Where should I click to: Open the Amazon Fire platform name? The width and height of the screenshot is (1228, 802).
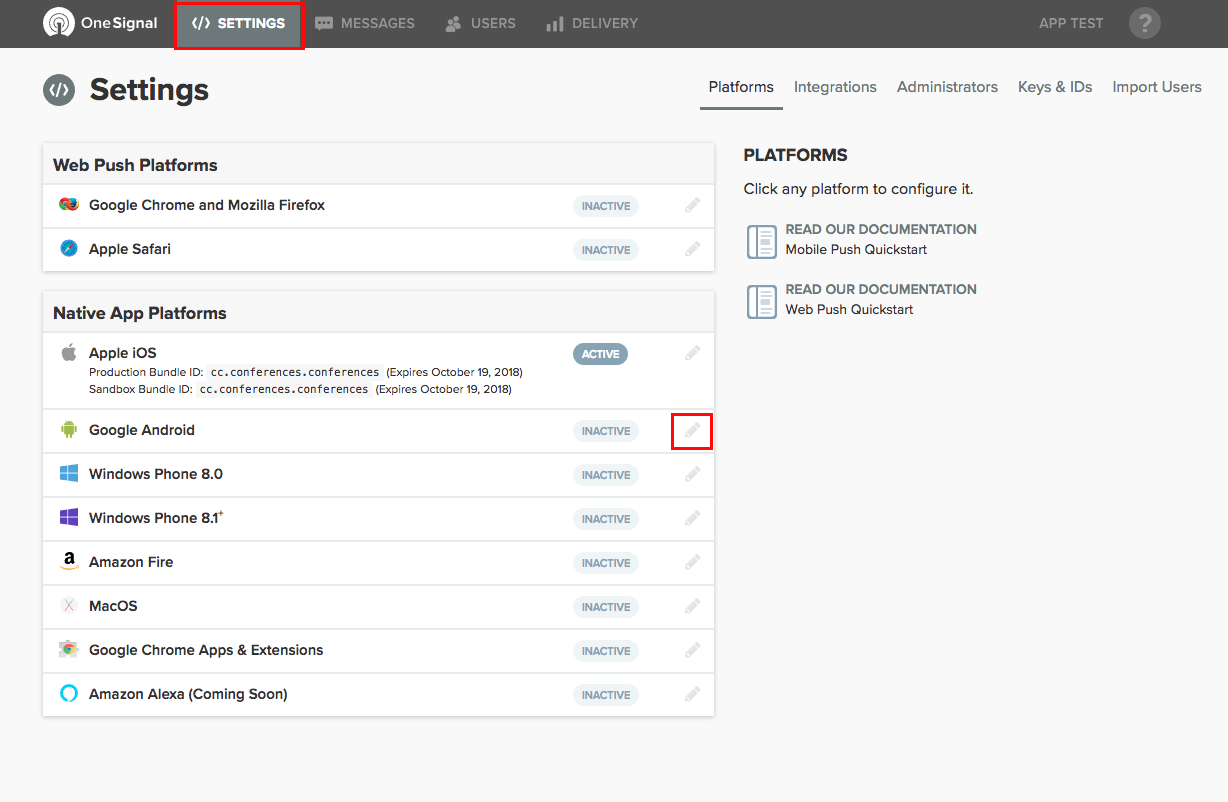[131, 562]
